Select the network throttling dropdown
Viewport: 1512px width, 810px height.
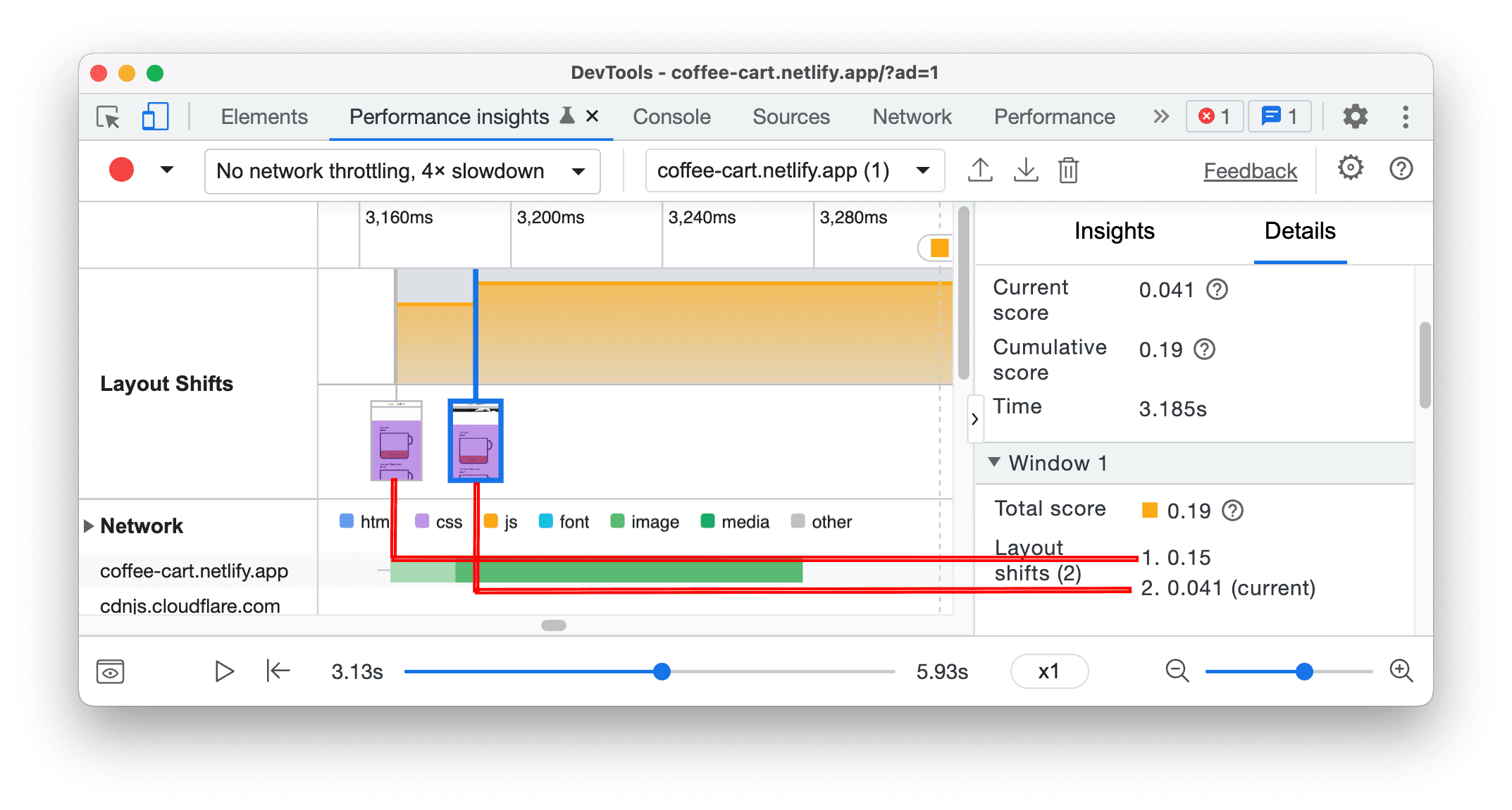[399, 169]
